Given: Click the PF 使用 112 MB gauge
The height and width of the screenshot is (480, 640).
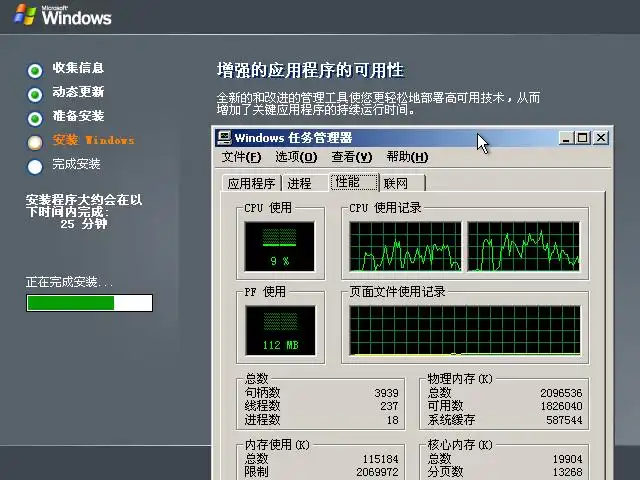Looking at the screenshot, I should pos(280,330).
